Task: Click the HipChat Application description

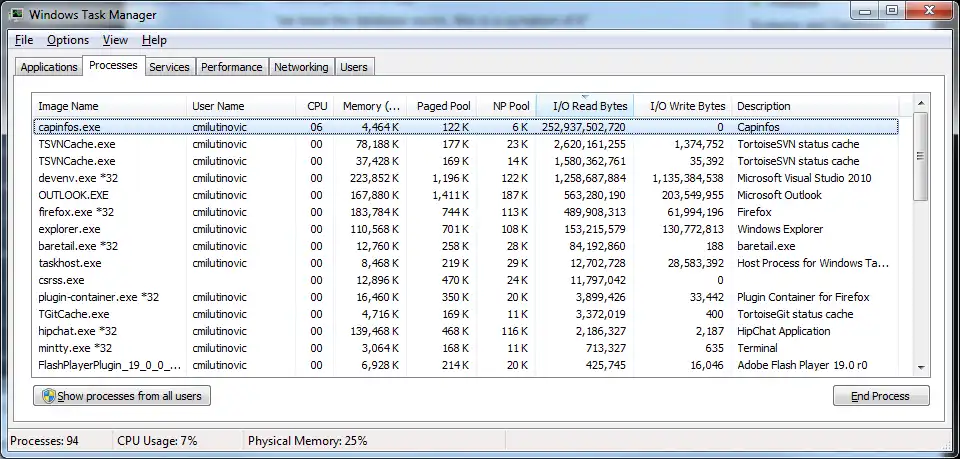Action: (784, 331)
